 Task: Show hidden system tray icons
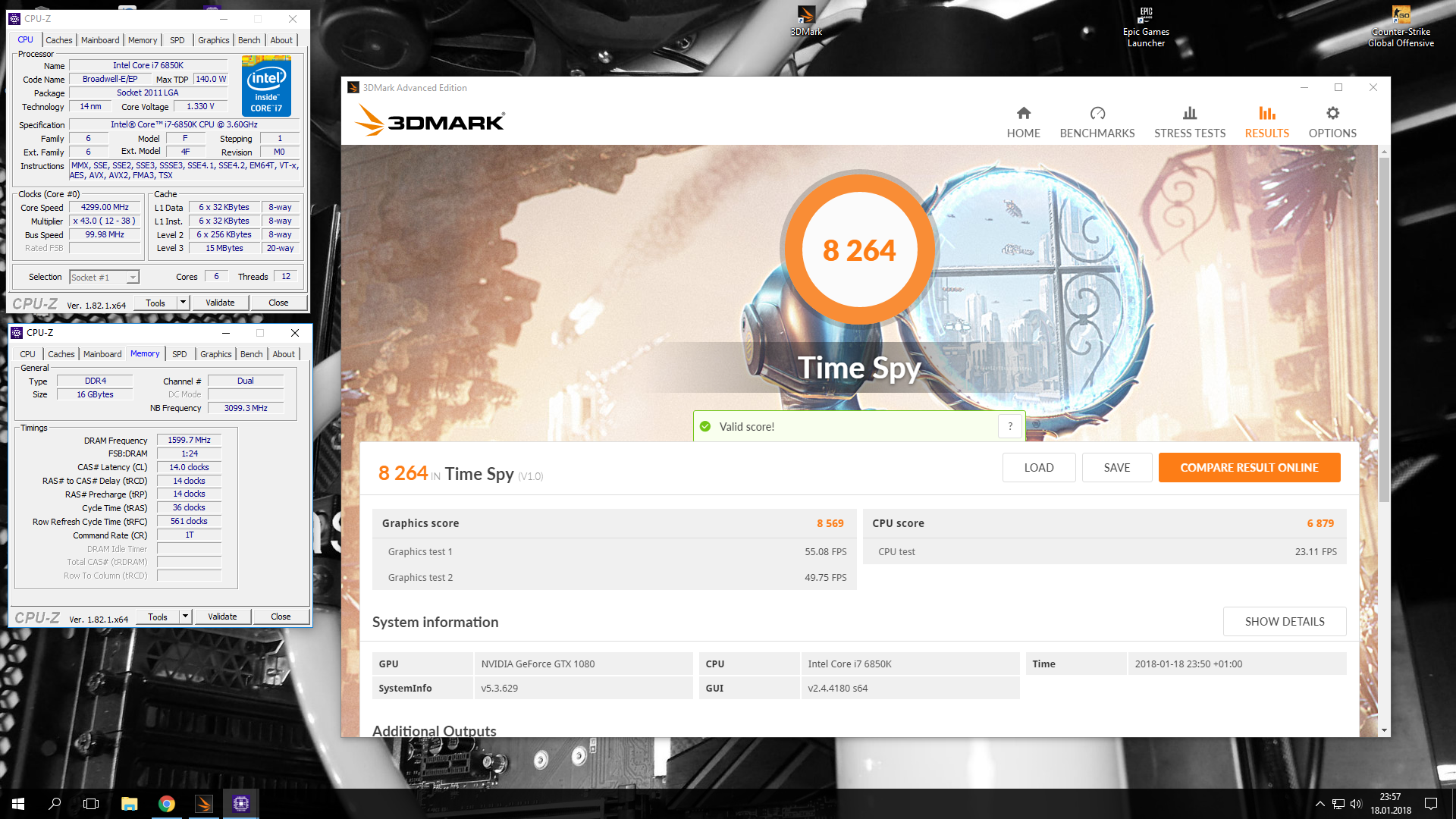point(1319,804)
